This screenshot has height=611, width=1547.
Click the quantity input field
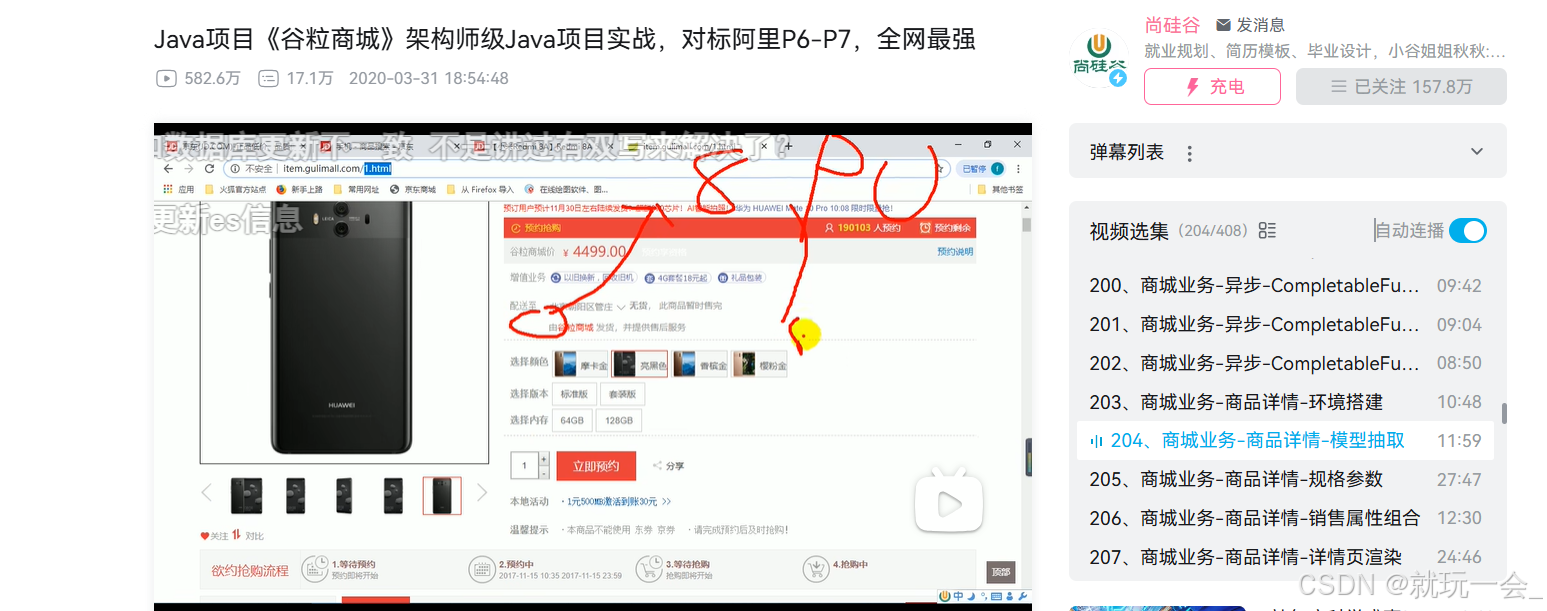(x=524, y=465)
